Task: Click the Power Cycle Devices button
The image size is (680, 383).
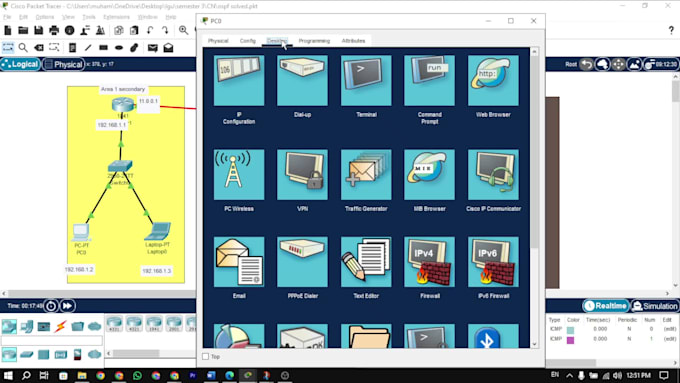Action: [51, 306]
